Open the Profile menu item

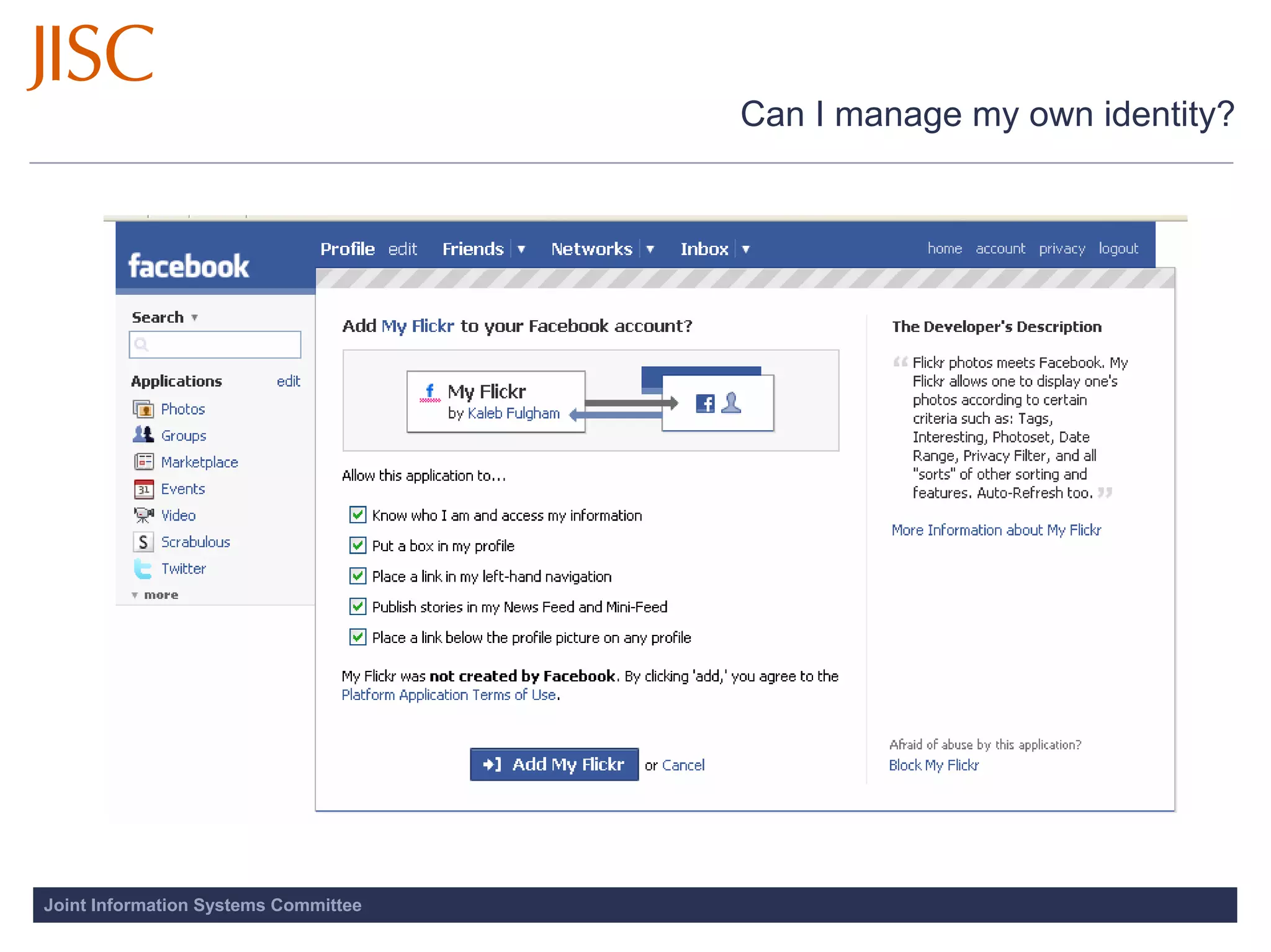pos(348,249)
